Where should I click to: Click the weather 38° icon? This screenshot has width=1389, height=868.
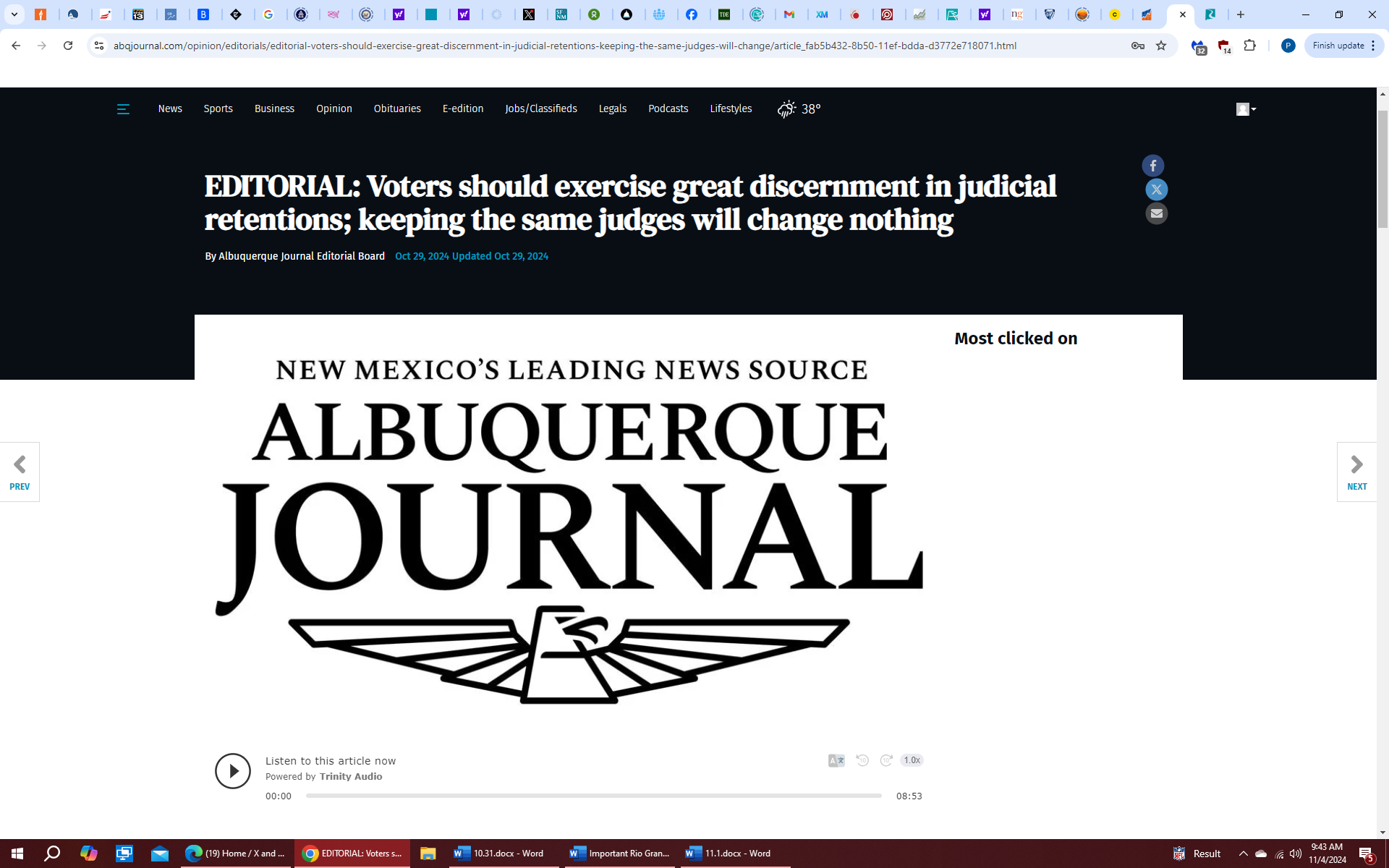[x=786, y=109]
